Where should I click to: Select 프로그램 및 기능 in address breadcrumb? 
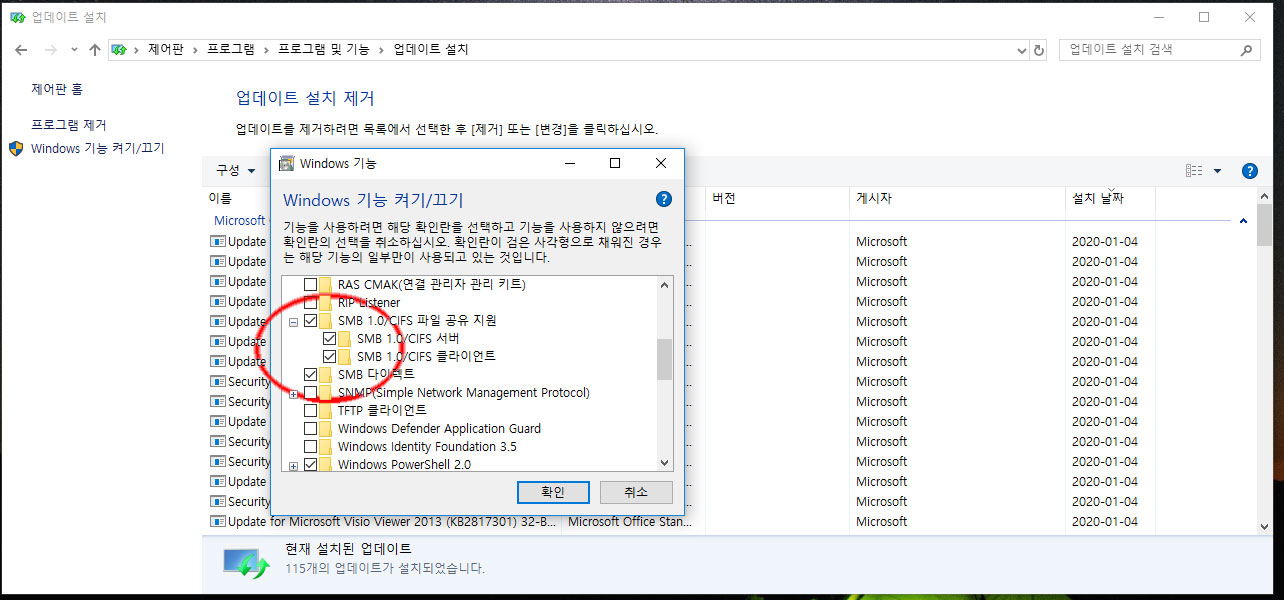(x=324, y=50)
